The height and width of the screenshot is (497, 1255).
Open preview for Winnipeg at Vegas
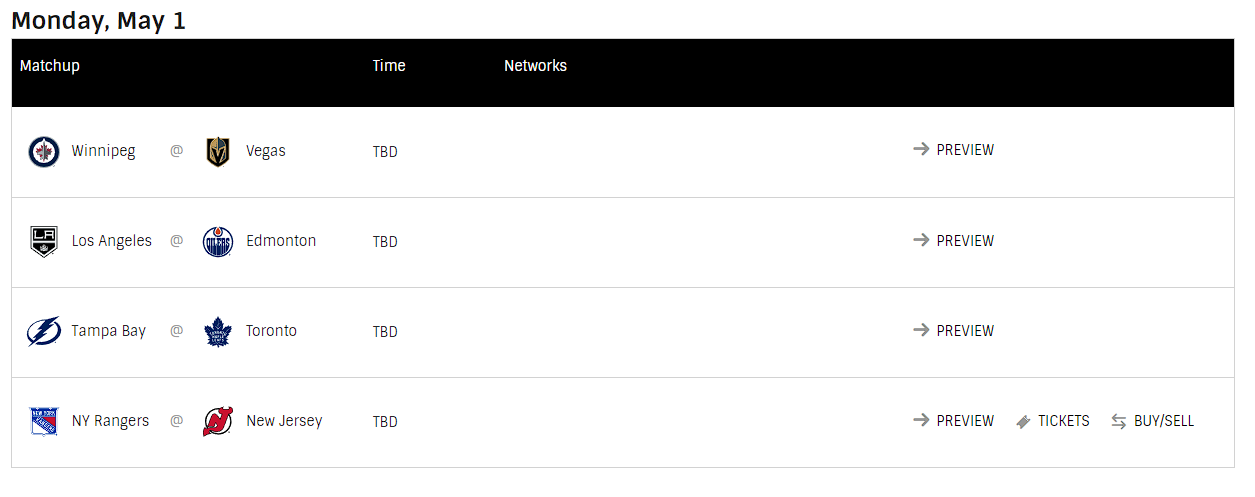954,150
